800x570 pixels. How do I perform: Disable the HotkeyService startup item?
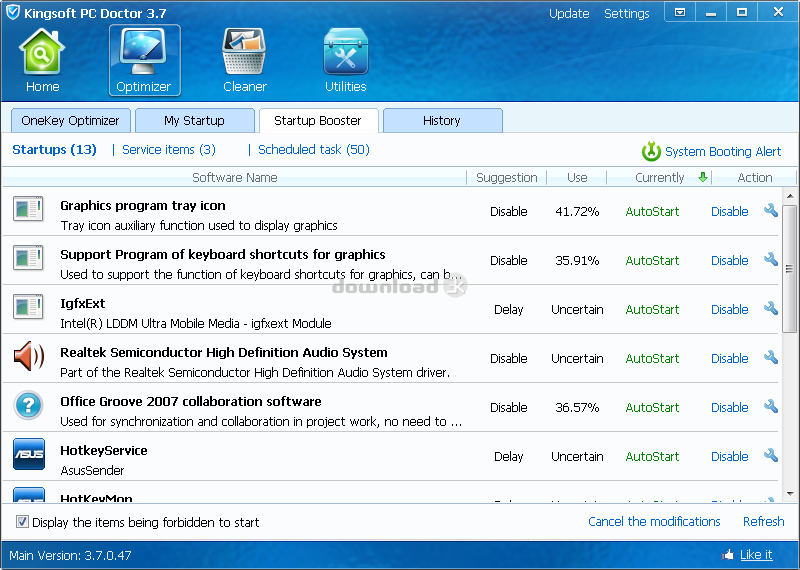coord(730,456)
